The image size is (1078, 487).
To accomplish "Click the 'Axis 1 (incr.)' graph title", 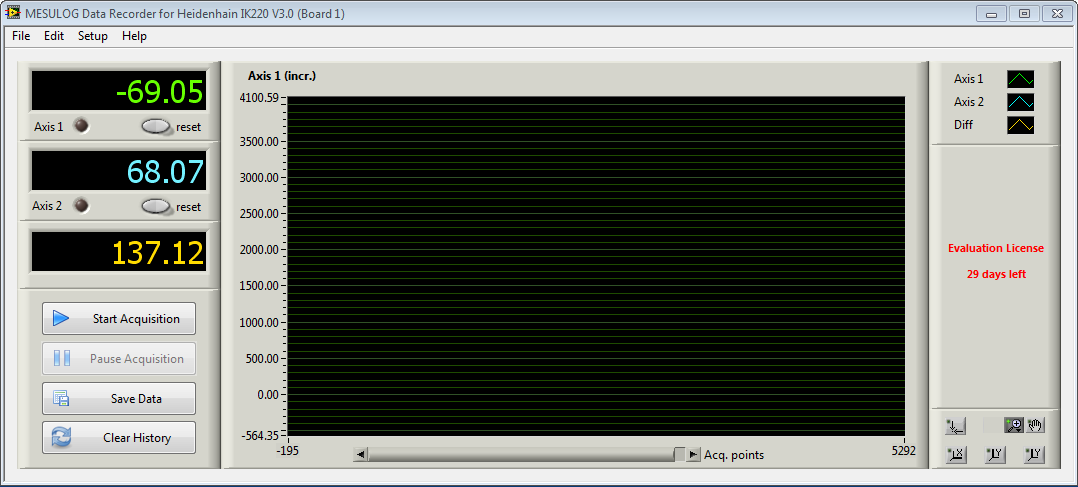I will [282, 76].
